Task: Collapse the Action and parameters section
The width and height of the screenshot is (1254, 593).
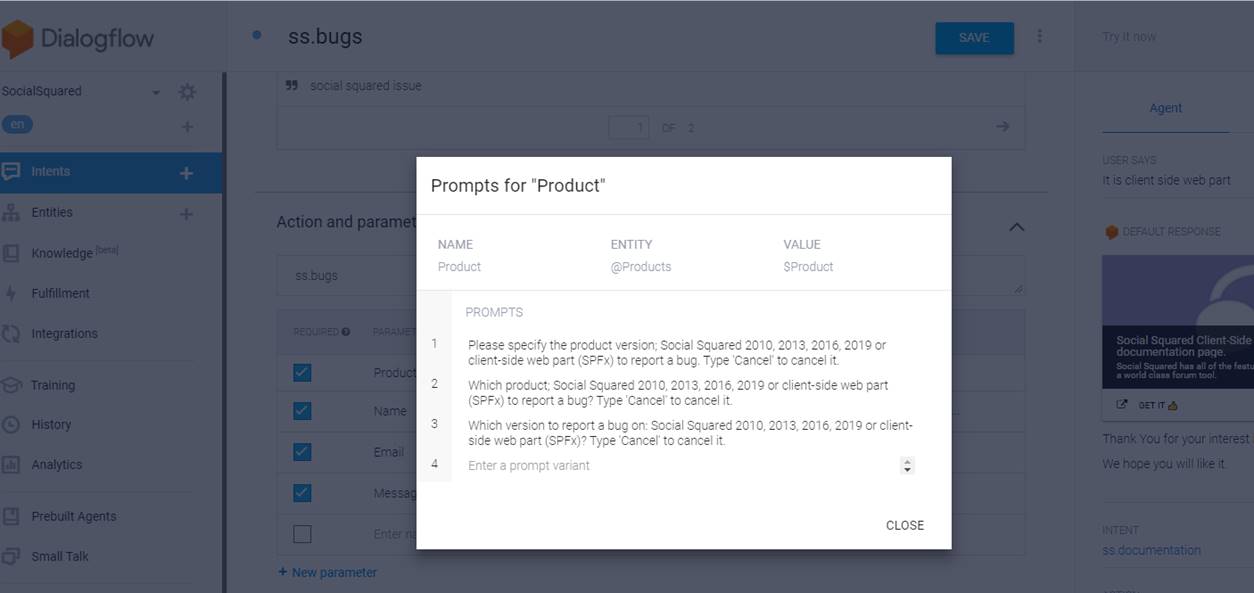Action: click(x=1016, y=227)
